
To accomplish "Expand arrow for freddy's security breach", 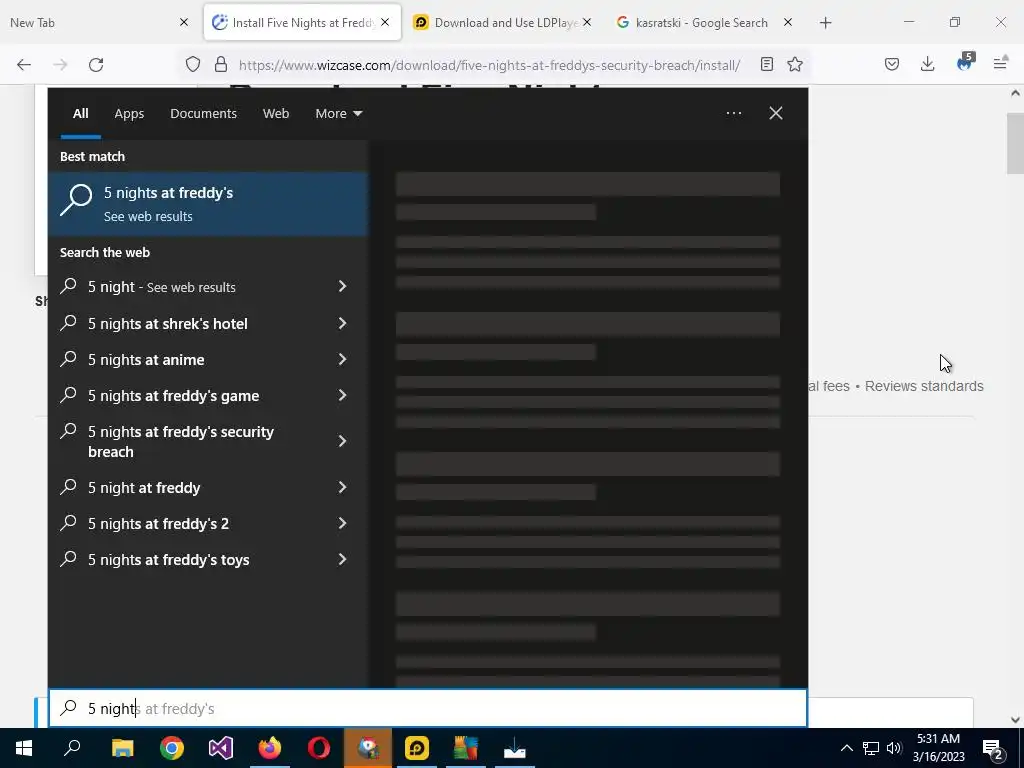I will coord(342,441).
